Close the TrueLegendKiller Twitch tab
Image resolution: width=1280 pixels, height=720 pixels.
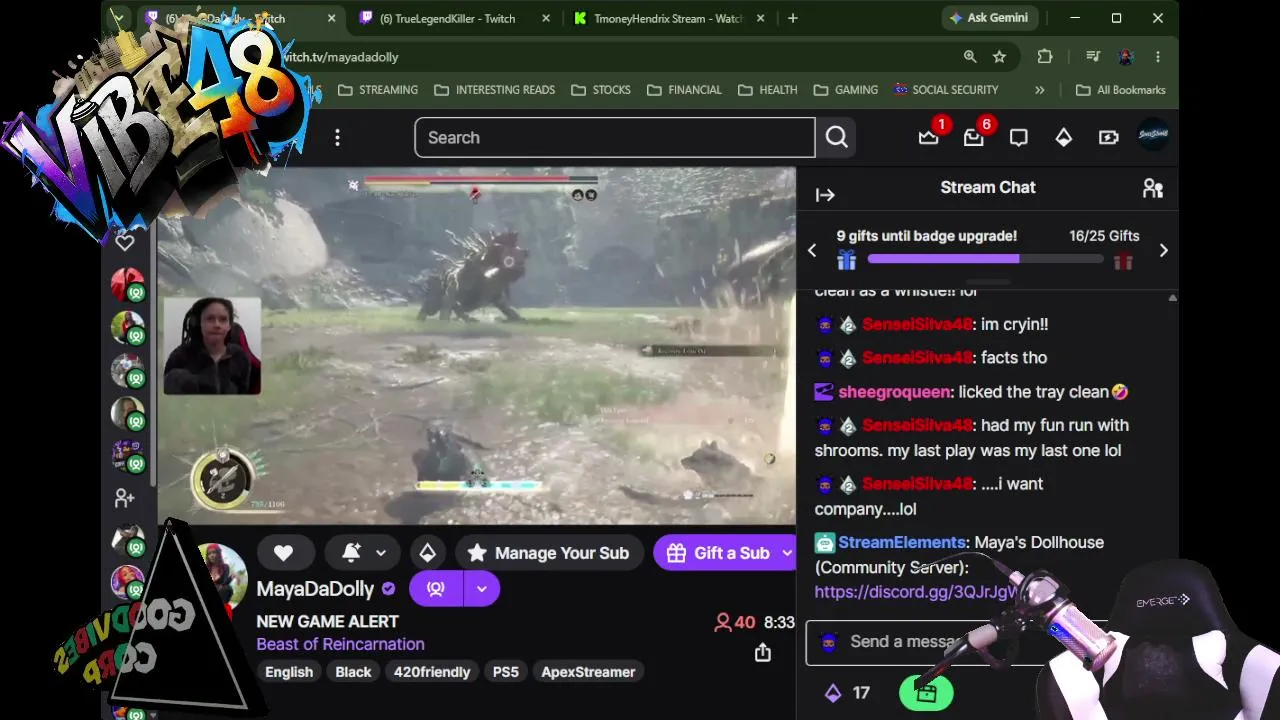pos(545,18)
